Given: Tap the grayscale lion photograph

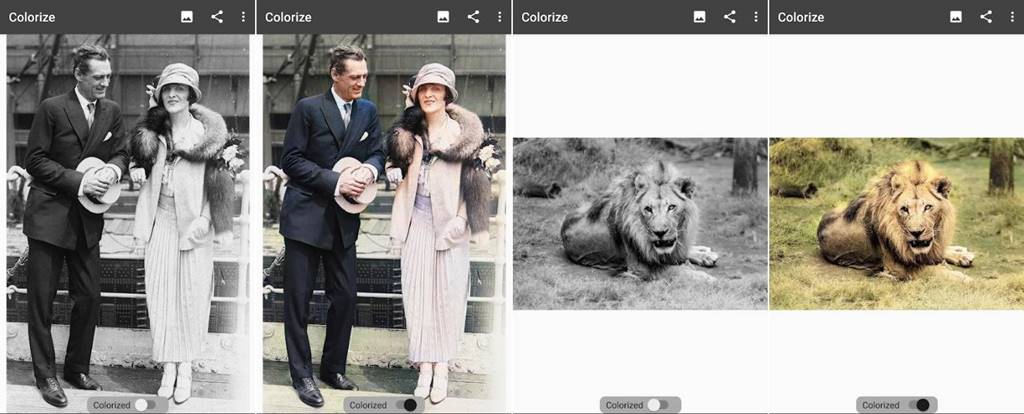Looking at the screenshot, I should 640,223.
